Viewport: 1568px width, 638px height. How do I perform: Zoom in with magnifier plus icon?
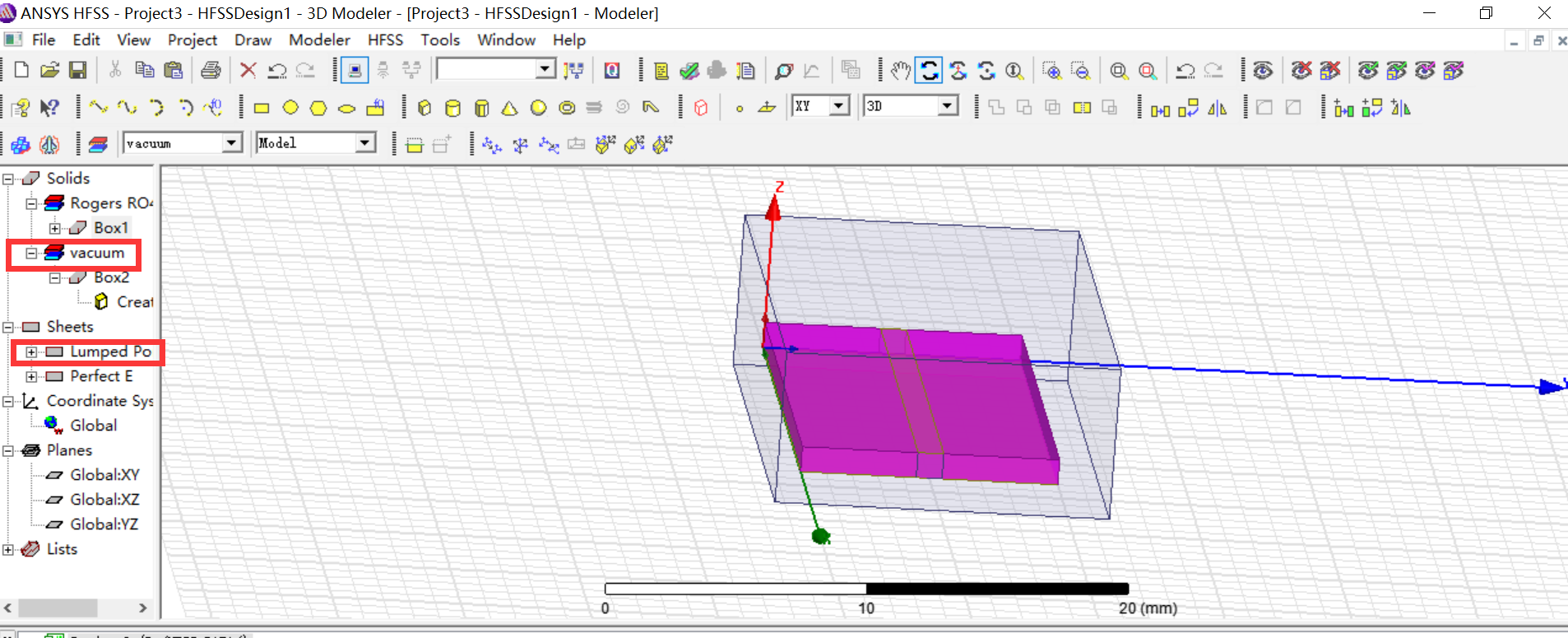[1051, 71]
